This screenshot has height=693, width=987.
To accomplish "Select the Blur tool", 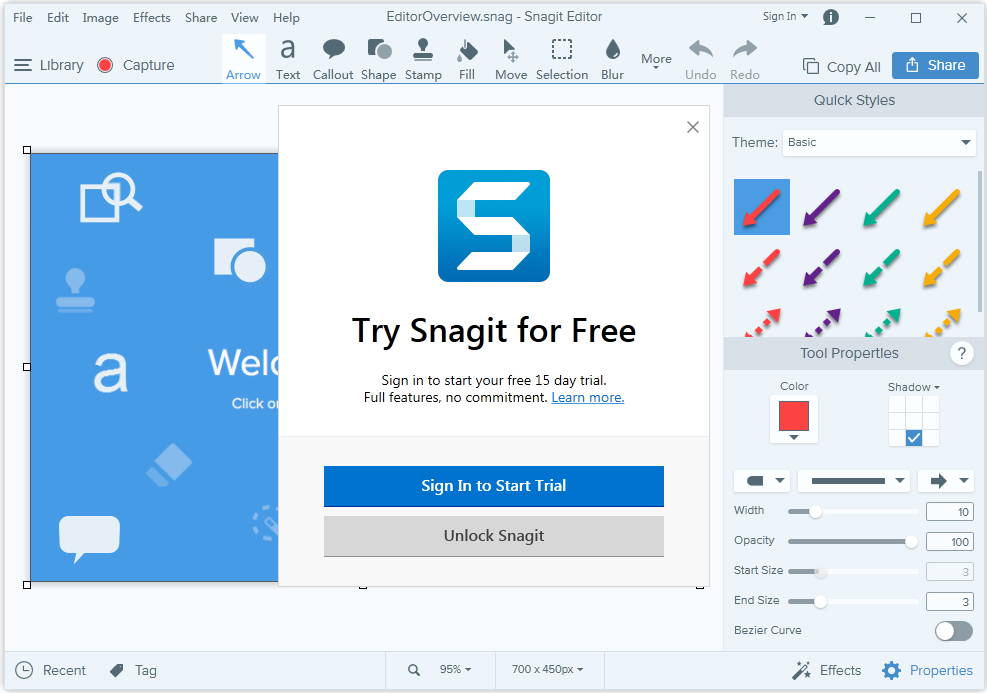I will point(612,59).
